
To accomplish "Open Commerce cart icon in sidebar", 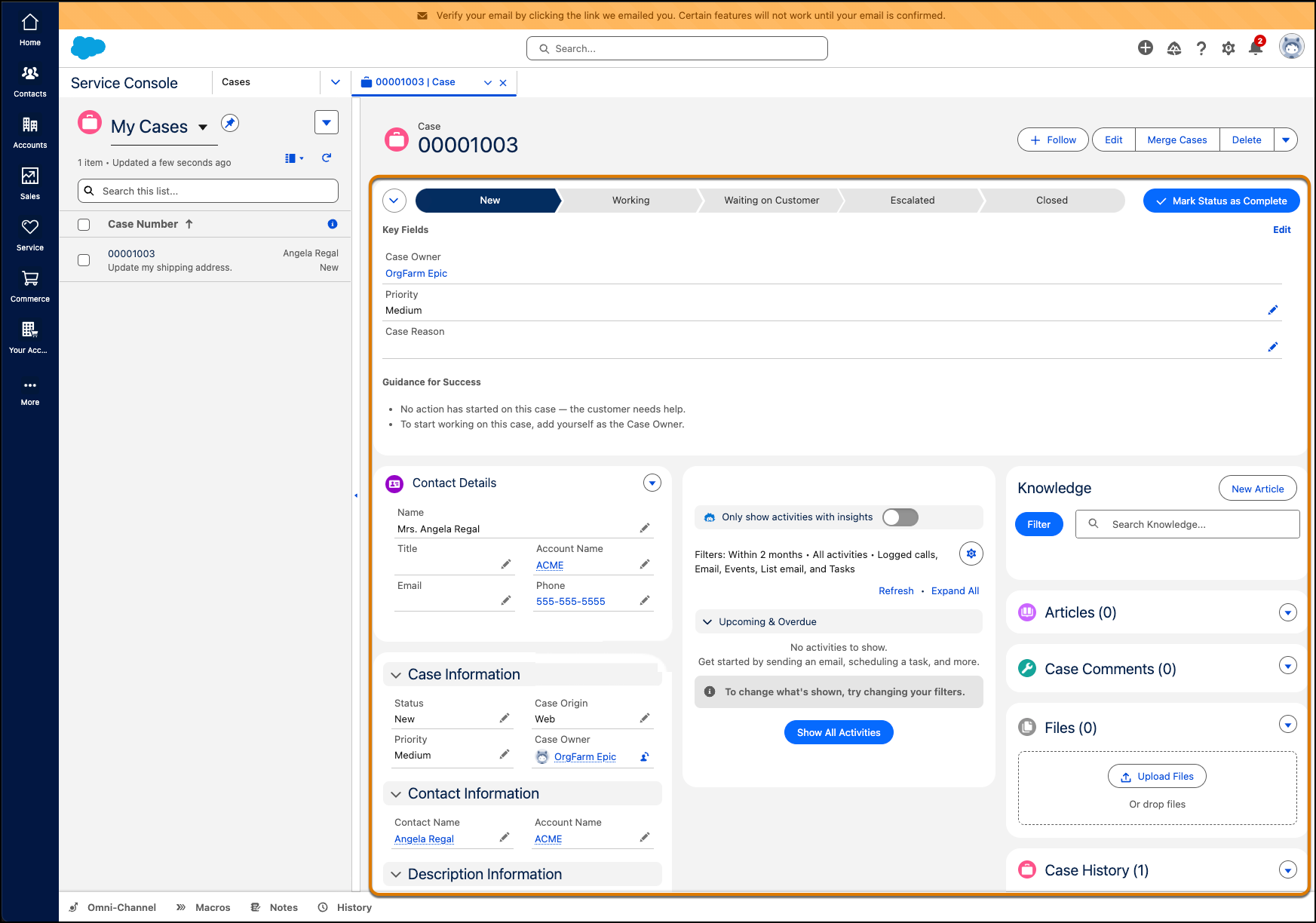I will tap(30, 287).
